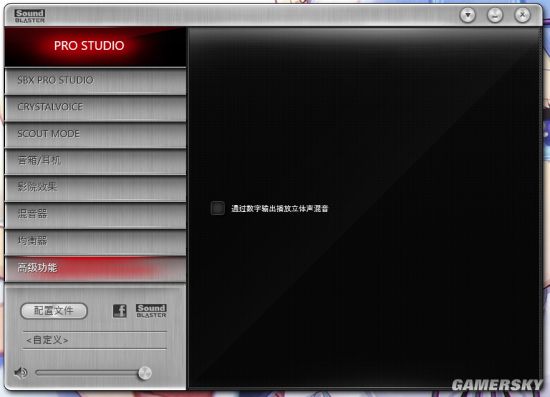Click the Sound Blaster logo in title bar
Screen dimensions: 550x397
point(30,16)
